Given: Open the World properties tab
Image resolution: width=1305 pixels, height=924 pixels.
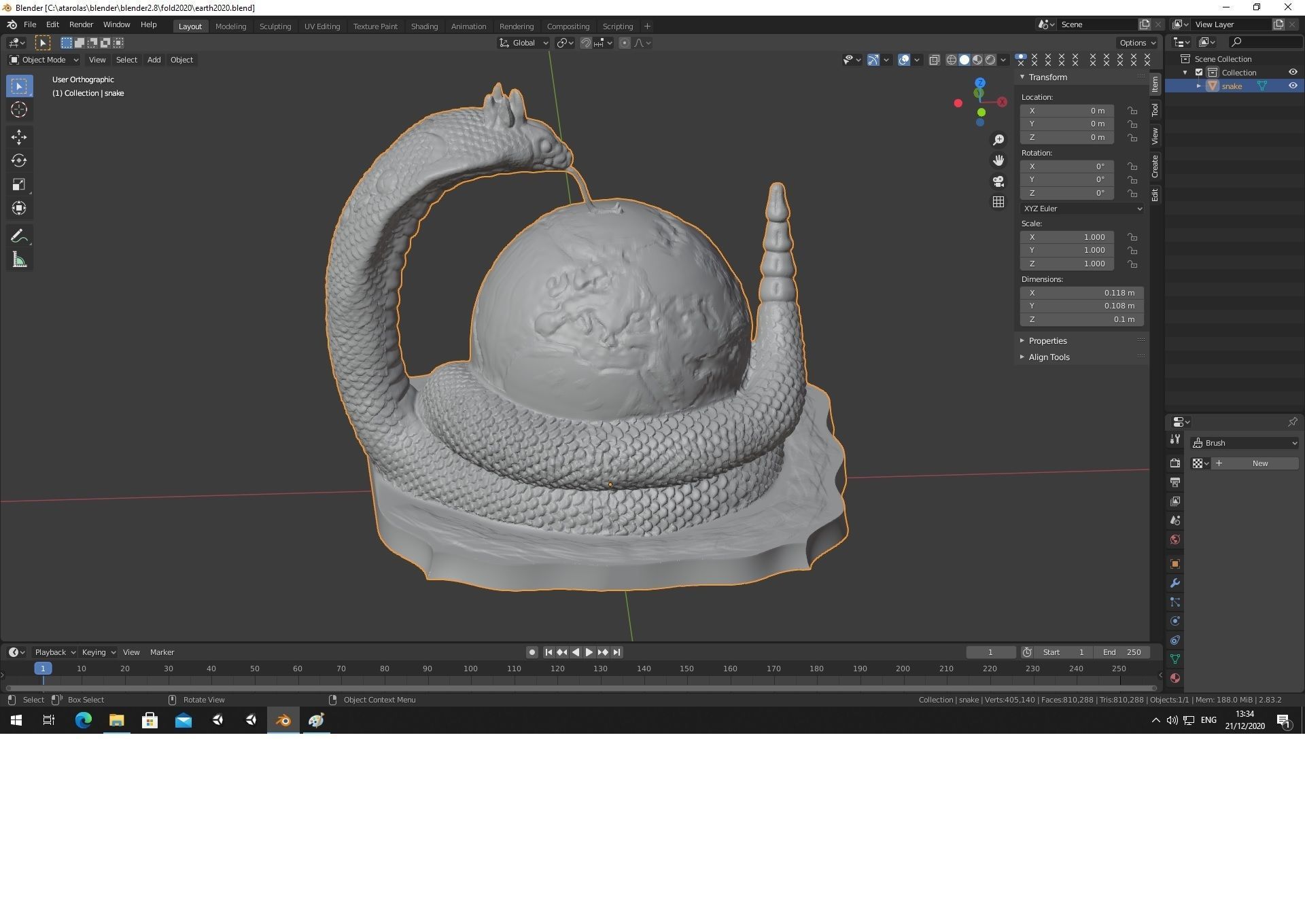Looking at the screenshot, I should click(x=1175, y=539).
